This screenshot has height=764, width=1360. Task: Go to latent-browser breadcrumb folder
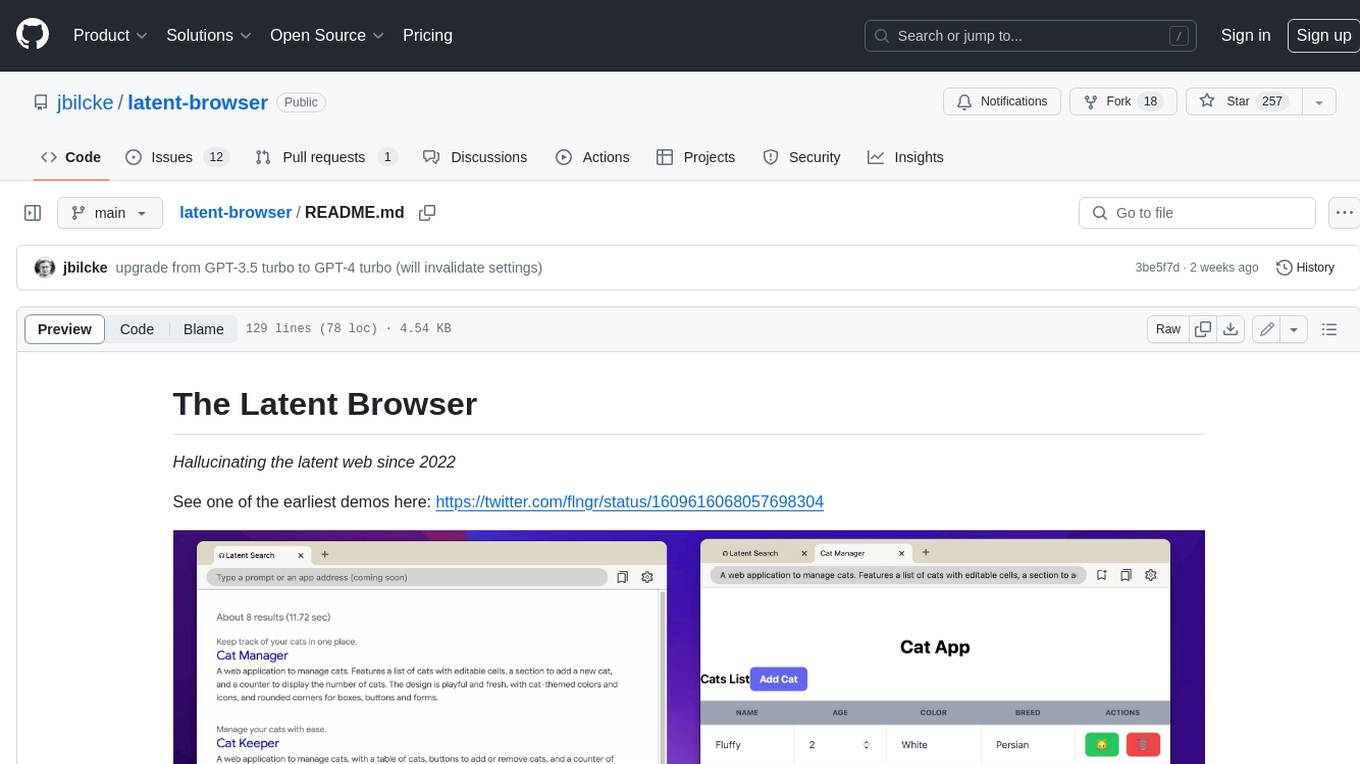pos(235,212)
